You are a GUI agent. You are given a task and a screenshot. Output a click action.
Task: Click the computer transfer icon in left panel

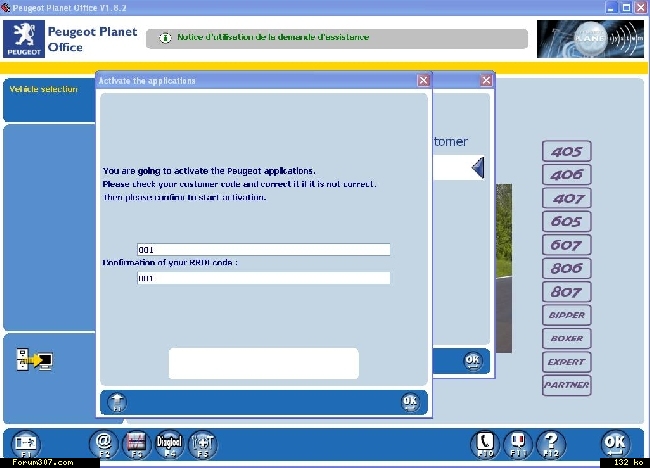coord(35,359)
